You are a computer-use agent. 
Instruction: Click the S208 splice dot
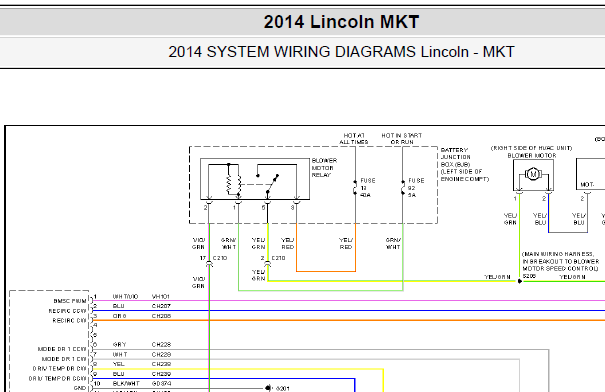[520, 281]
